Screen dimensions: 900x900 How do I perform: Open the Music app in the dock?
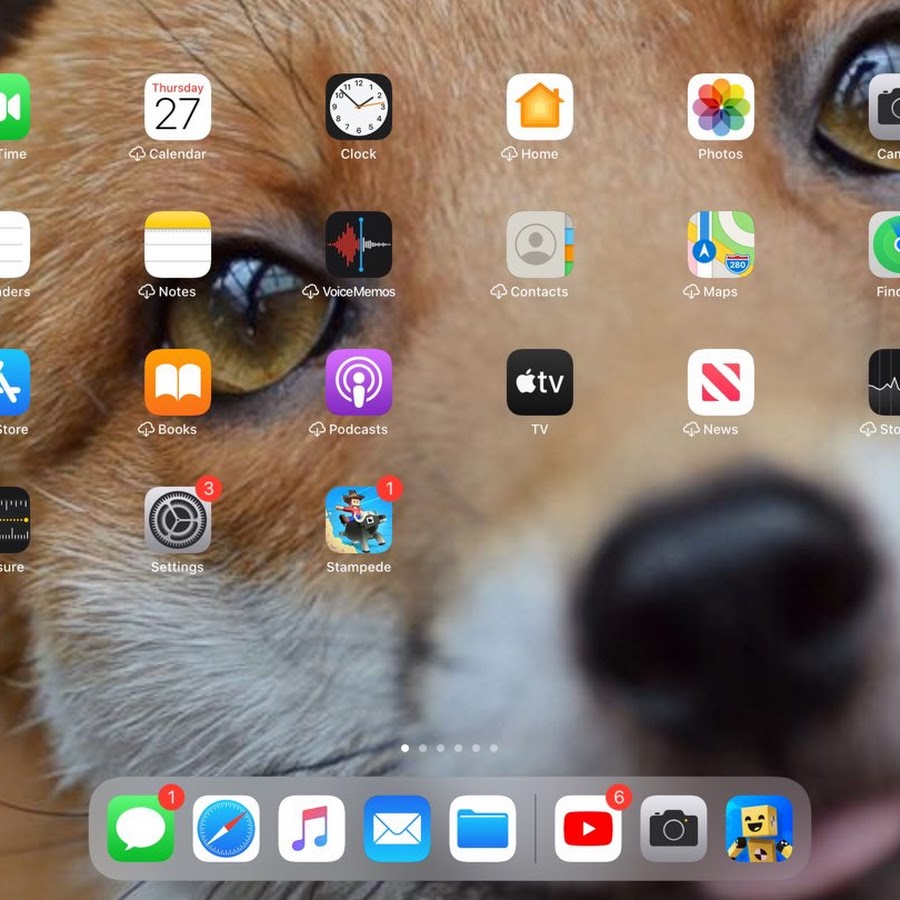point(312,829)
